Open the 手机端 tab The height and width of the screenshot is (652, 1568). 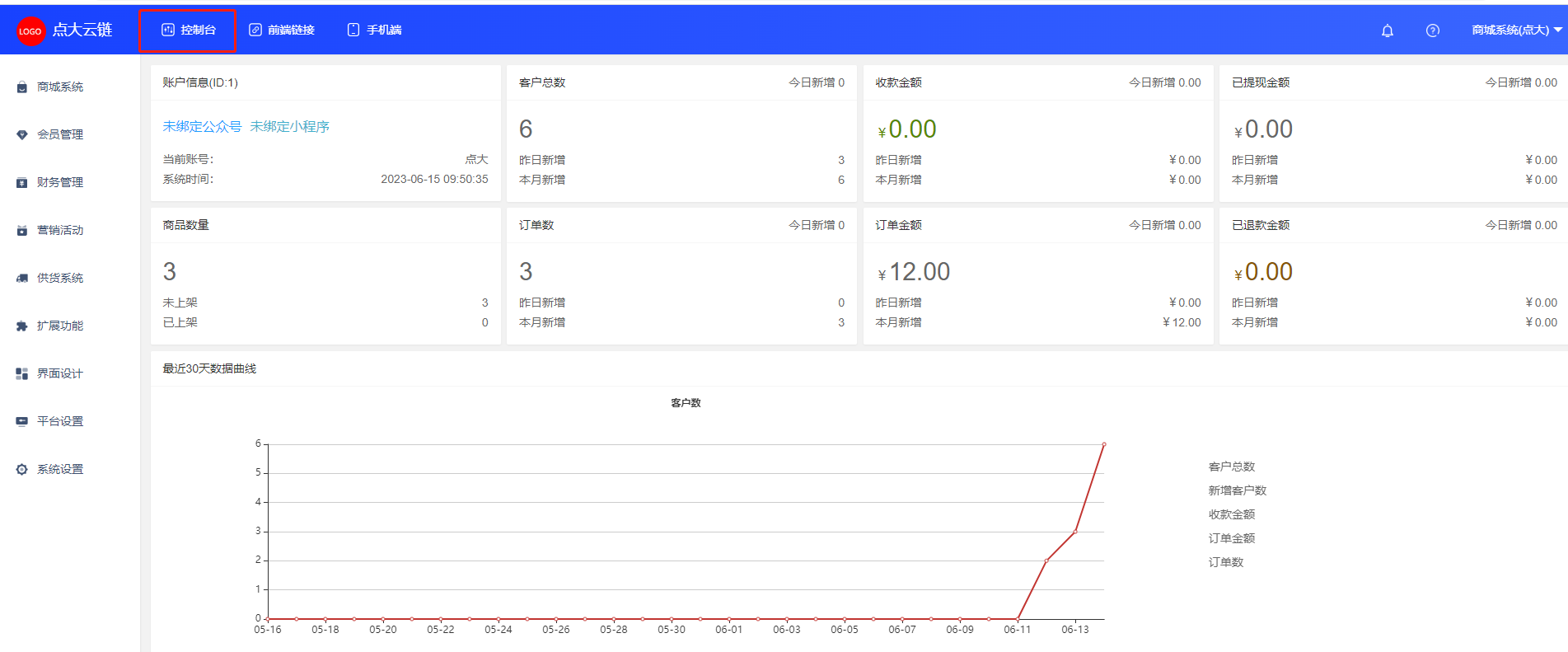374,30
